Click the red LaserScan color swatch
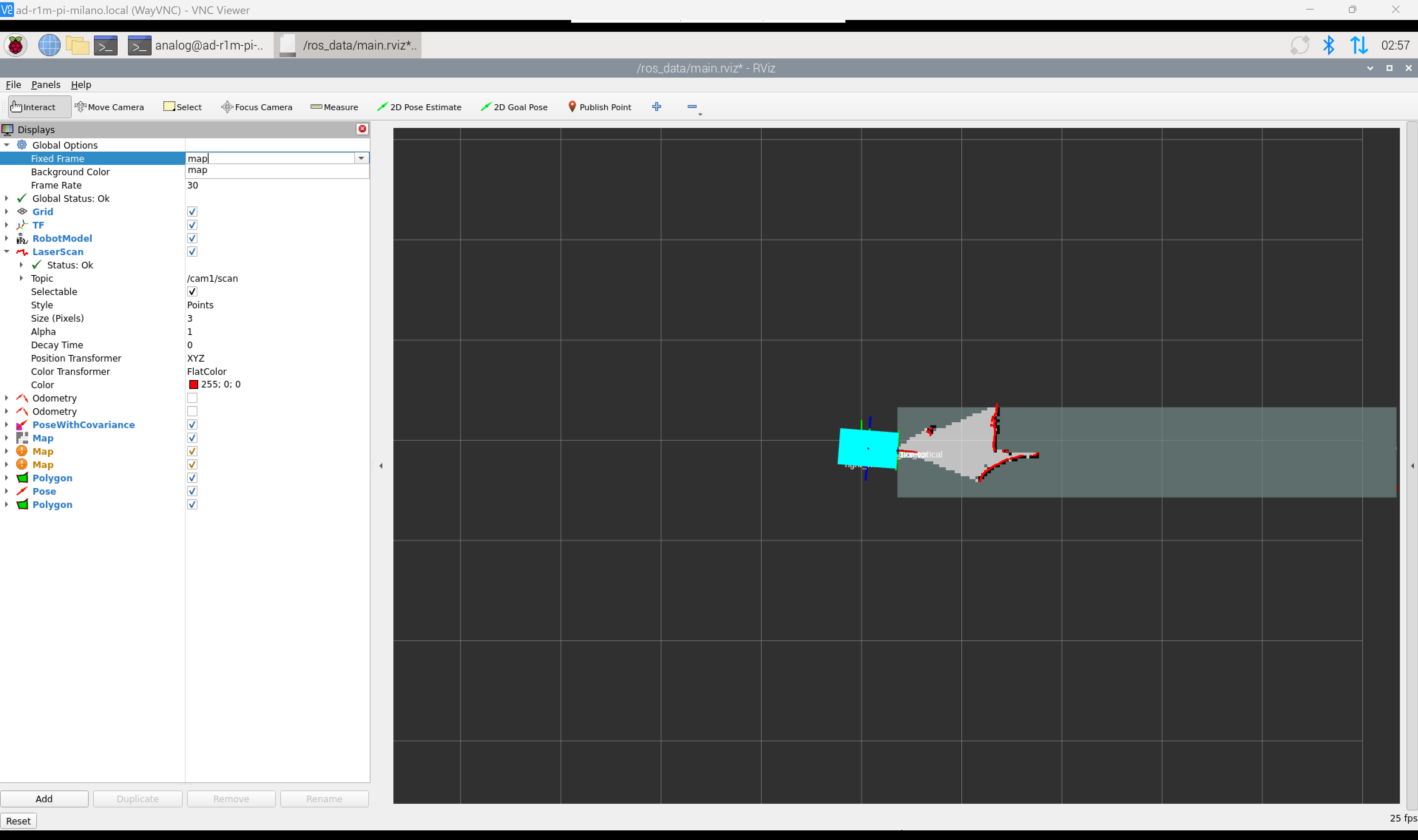1418x840 pixels. pyautogui.click(x=194, y=385)
